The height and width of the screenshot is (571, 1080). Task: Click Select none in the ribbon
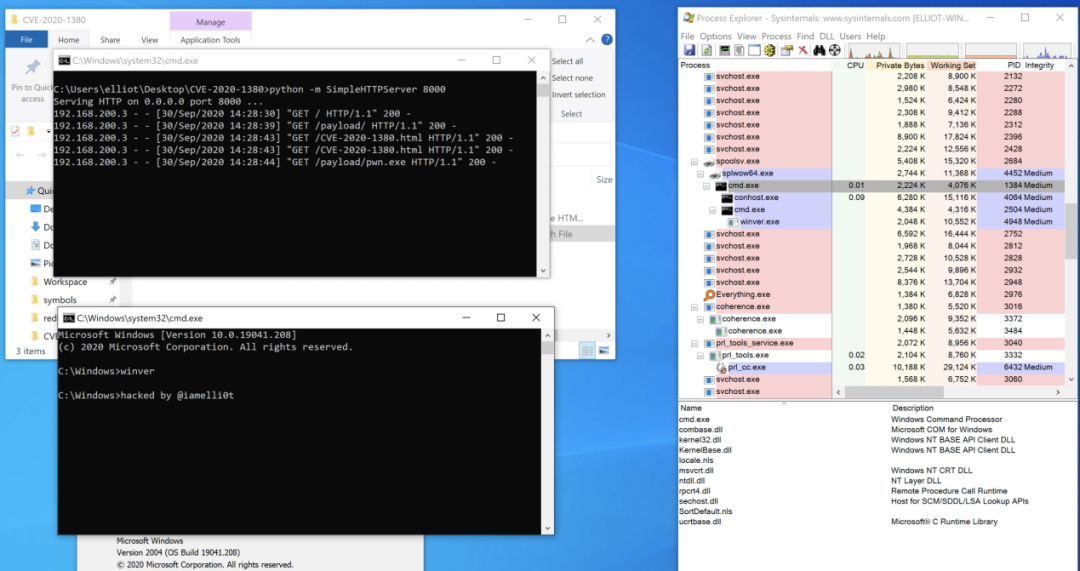(572, 78)
